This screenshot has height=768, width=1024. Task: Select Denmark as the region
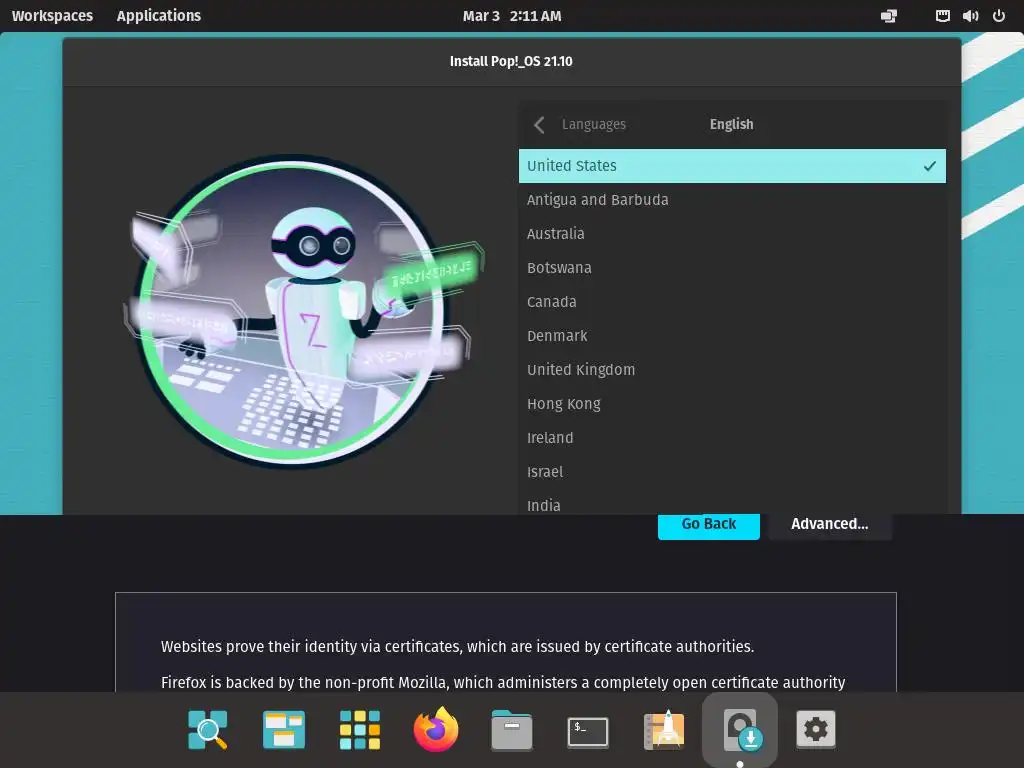[x=732, y=336]
